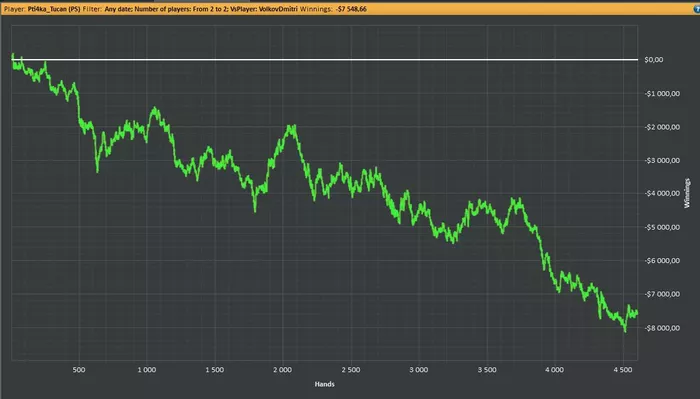Image resolution: width=700 pixels, height=399 pixels.
Task: Click the -$3 000,00 axis label
Action: pyautogui.click(x=662, y=161)
